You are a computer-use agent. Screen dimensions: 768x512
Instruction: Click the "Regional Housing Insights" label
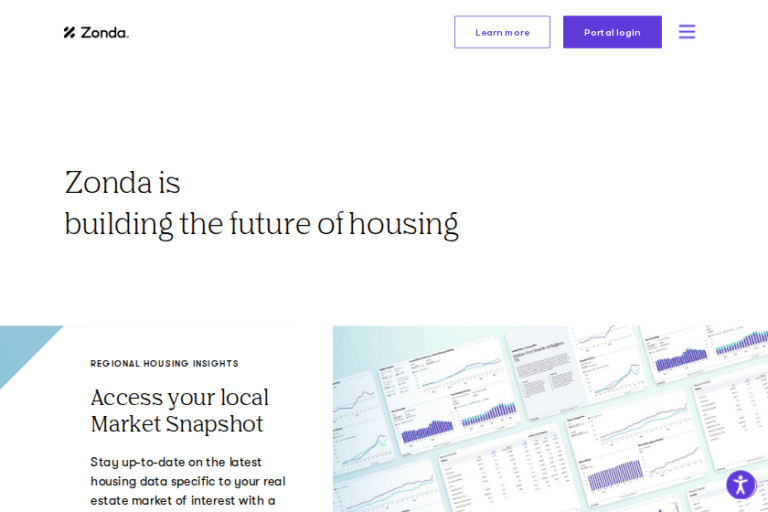(165, 364)
